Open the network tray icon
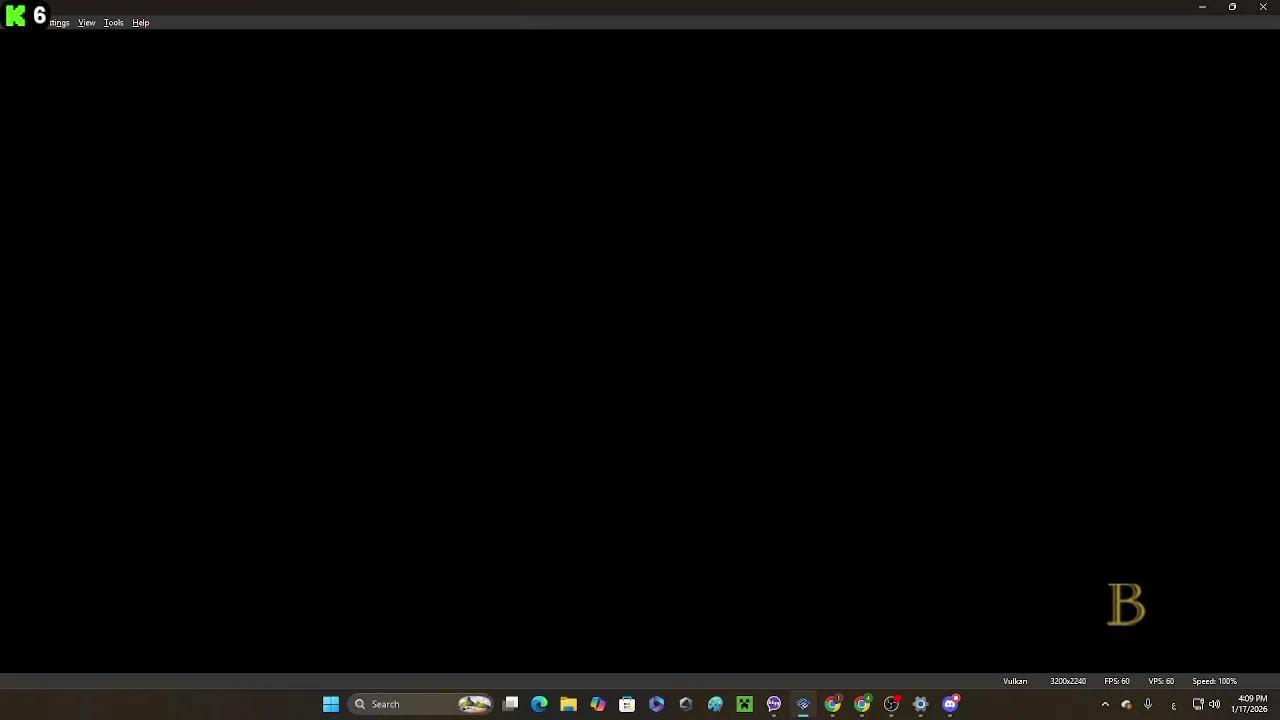The image size is (1280, 720). [1198, 704]
